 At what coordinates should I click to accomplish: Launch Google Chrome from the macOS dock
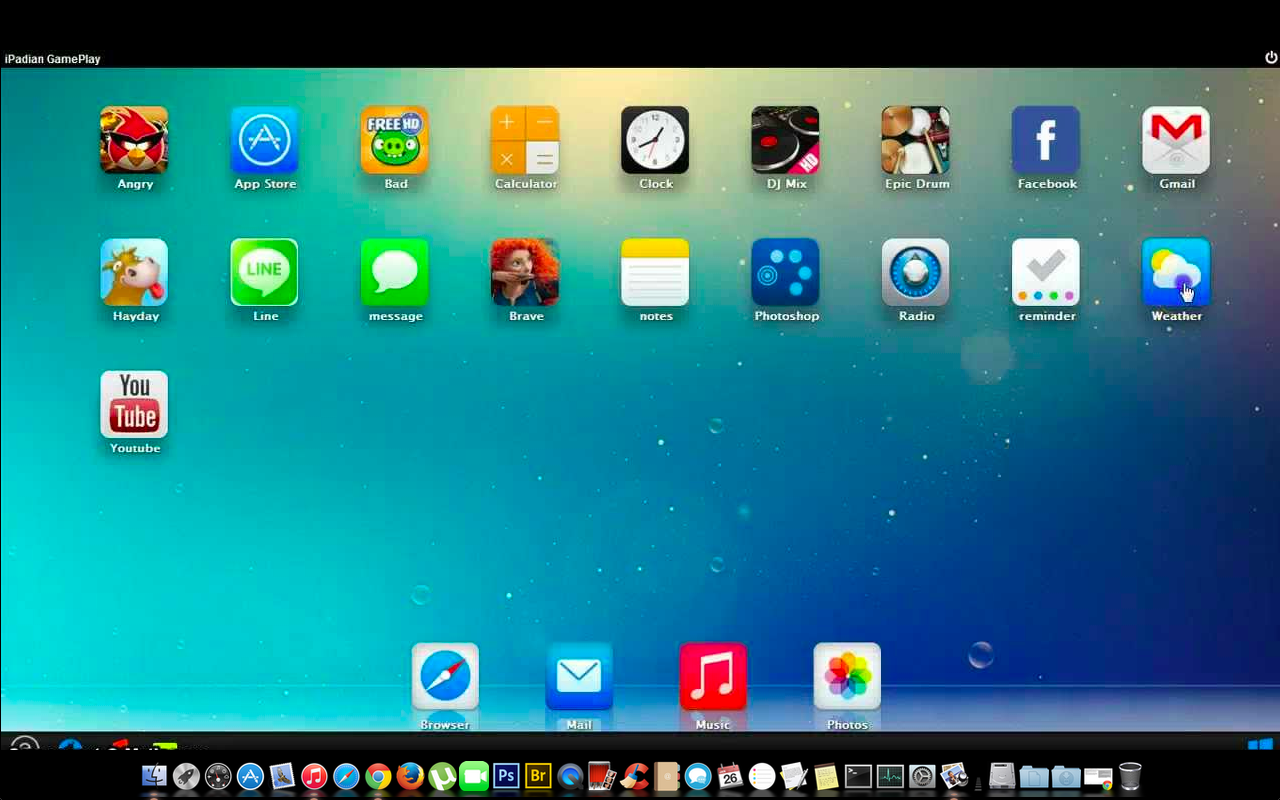pos(378,776)
